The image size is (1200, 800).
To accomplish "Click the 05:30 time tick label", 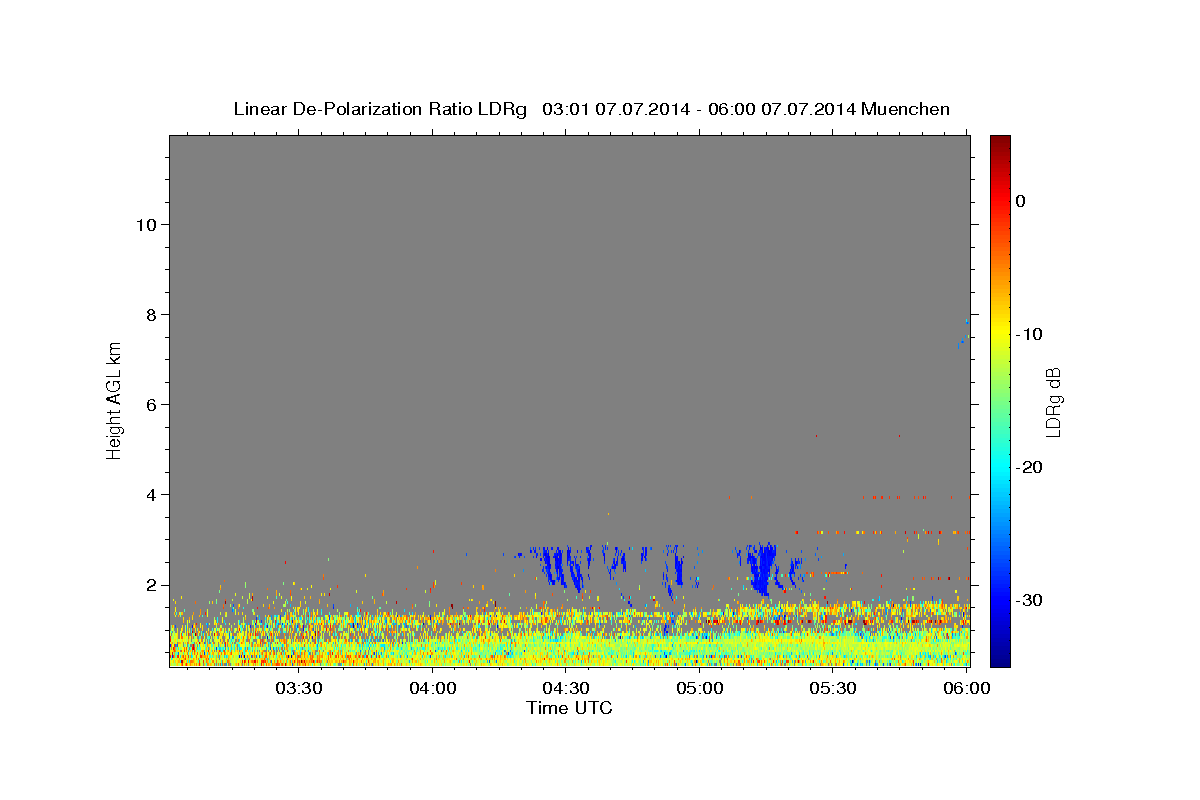I will (x=833, y=688).
